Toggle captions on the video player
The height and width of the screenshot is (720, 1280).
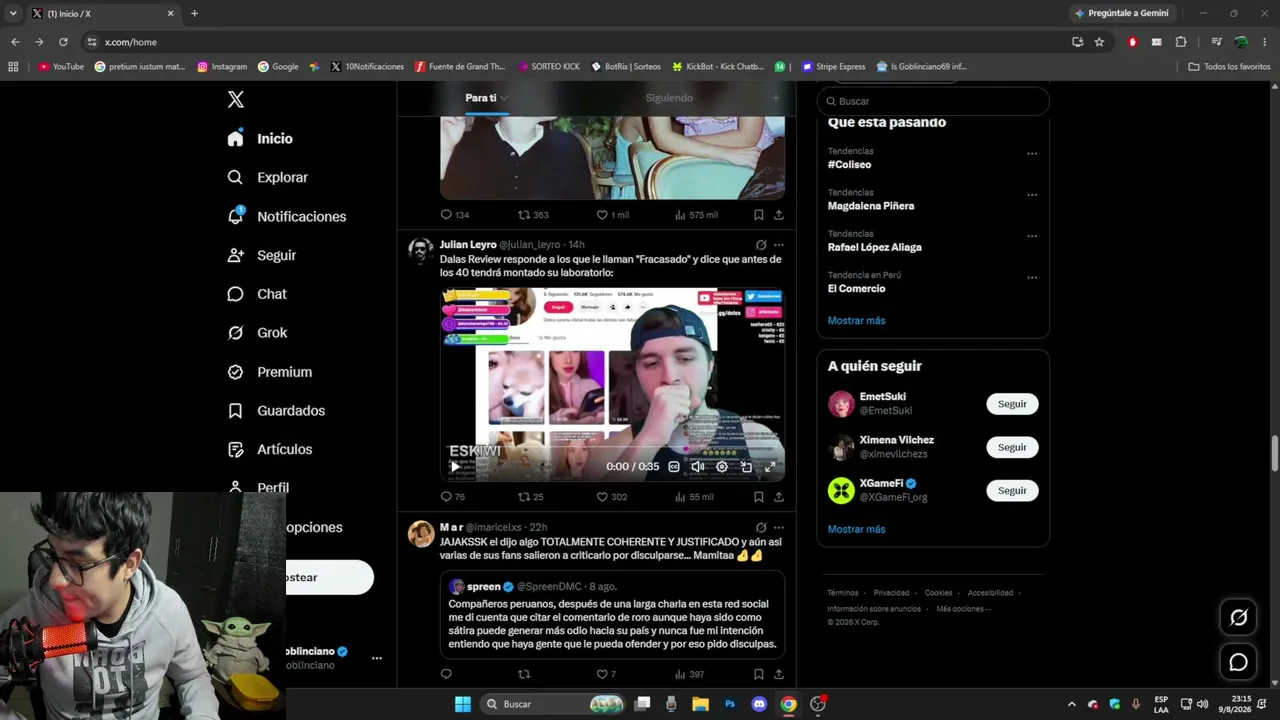tap(674, 467)
